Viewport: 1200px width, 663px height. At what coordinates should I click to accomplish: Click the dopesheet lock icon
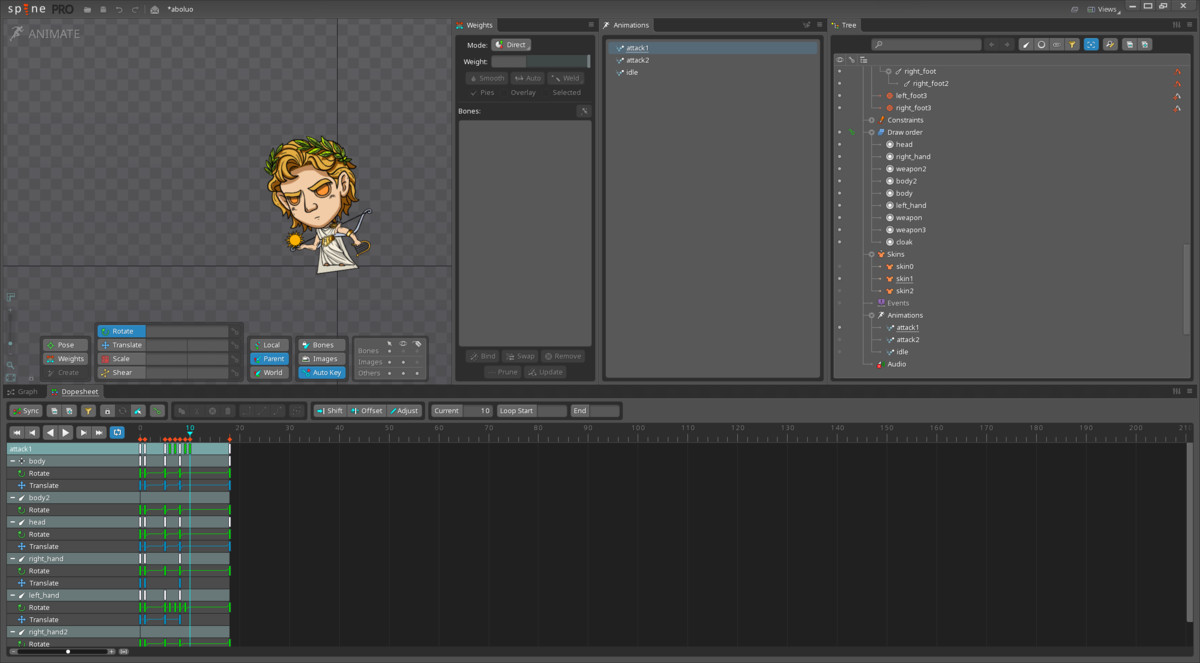click(x=107, y=411)
